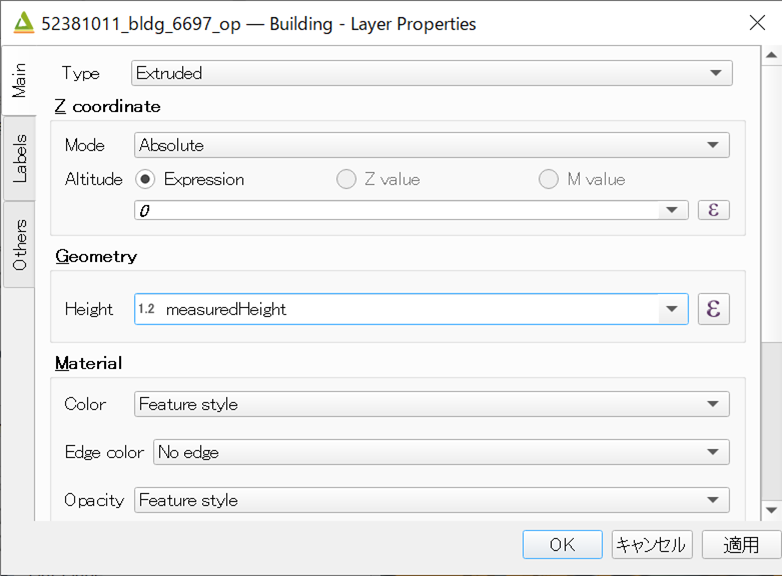Click scrollbar down arrow

[771, 510]
